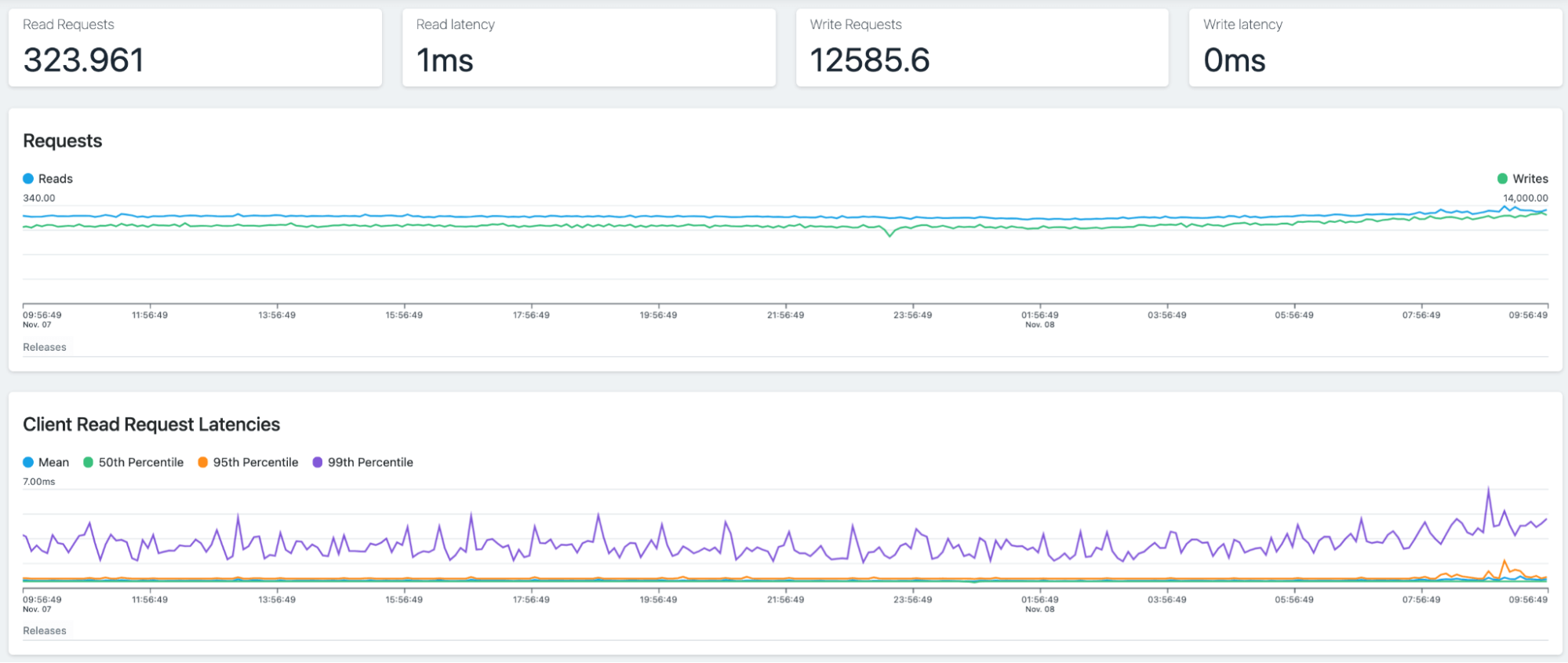Click Releases under the Latencies chart
Screen dimensions: 1568x663
pos(45,631)
